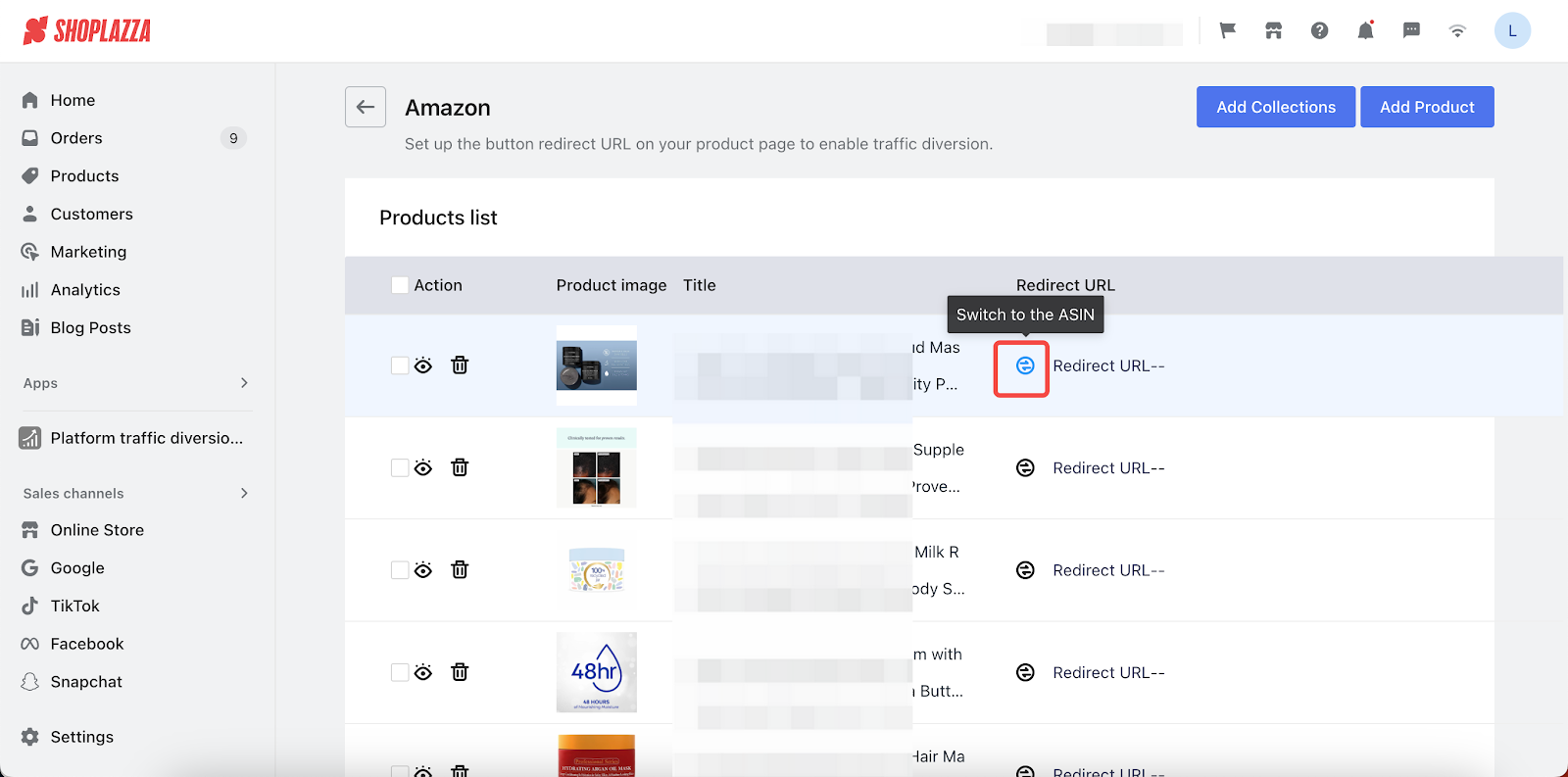Click the Product image column header
The width and height of the screenshot is (1568, 777).
[612, 285]
